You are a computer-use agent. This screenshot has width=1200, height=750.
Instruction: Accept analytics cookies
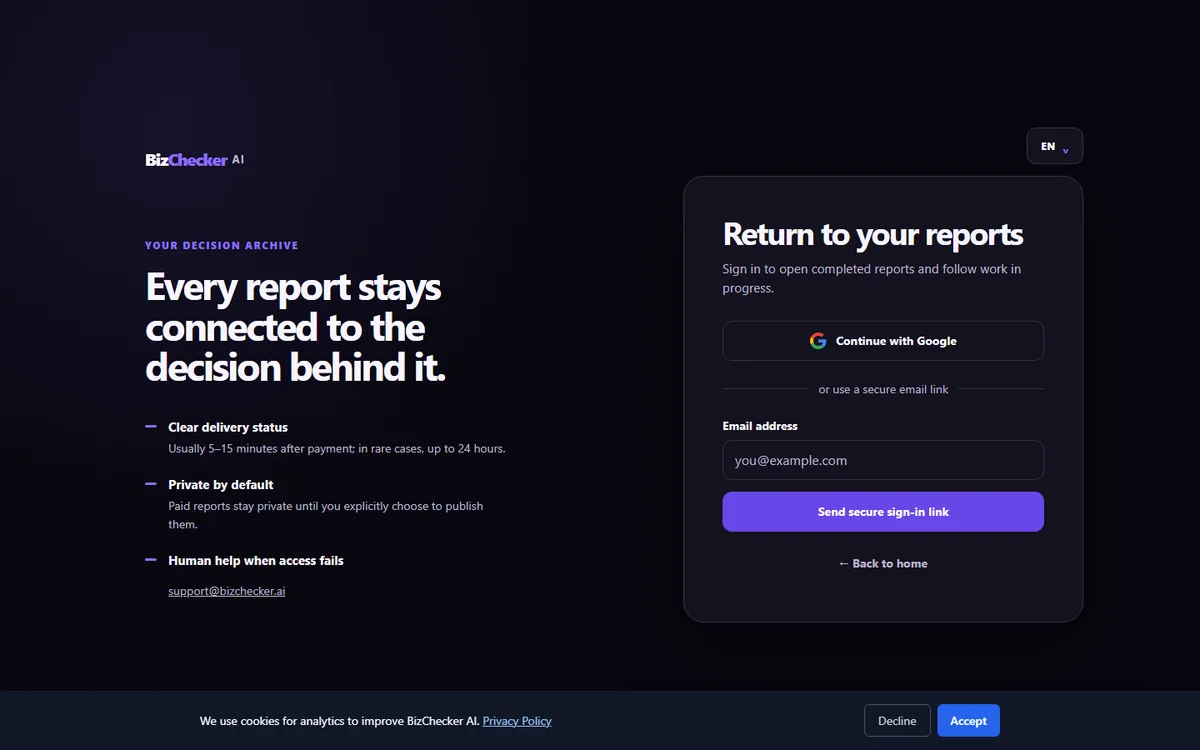[968, 721]
